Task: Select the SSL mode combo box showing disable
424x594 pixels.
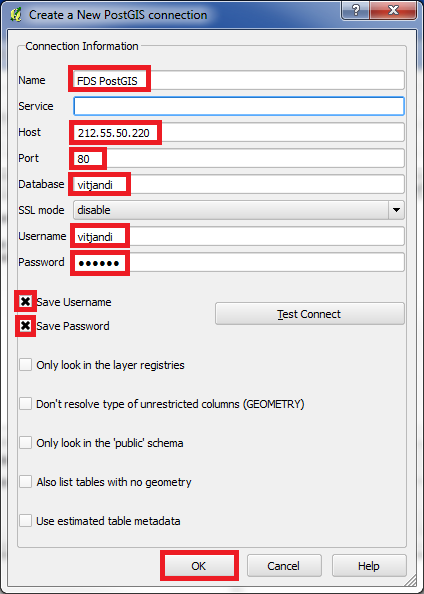Action: coord(239,210)
